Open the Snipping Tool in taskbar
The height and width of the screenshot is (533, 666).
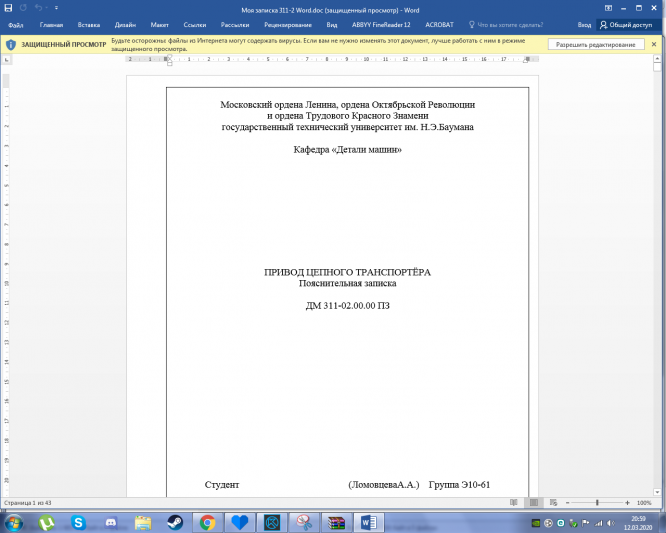pyautogui.click(x=304, y=522)
